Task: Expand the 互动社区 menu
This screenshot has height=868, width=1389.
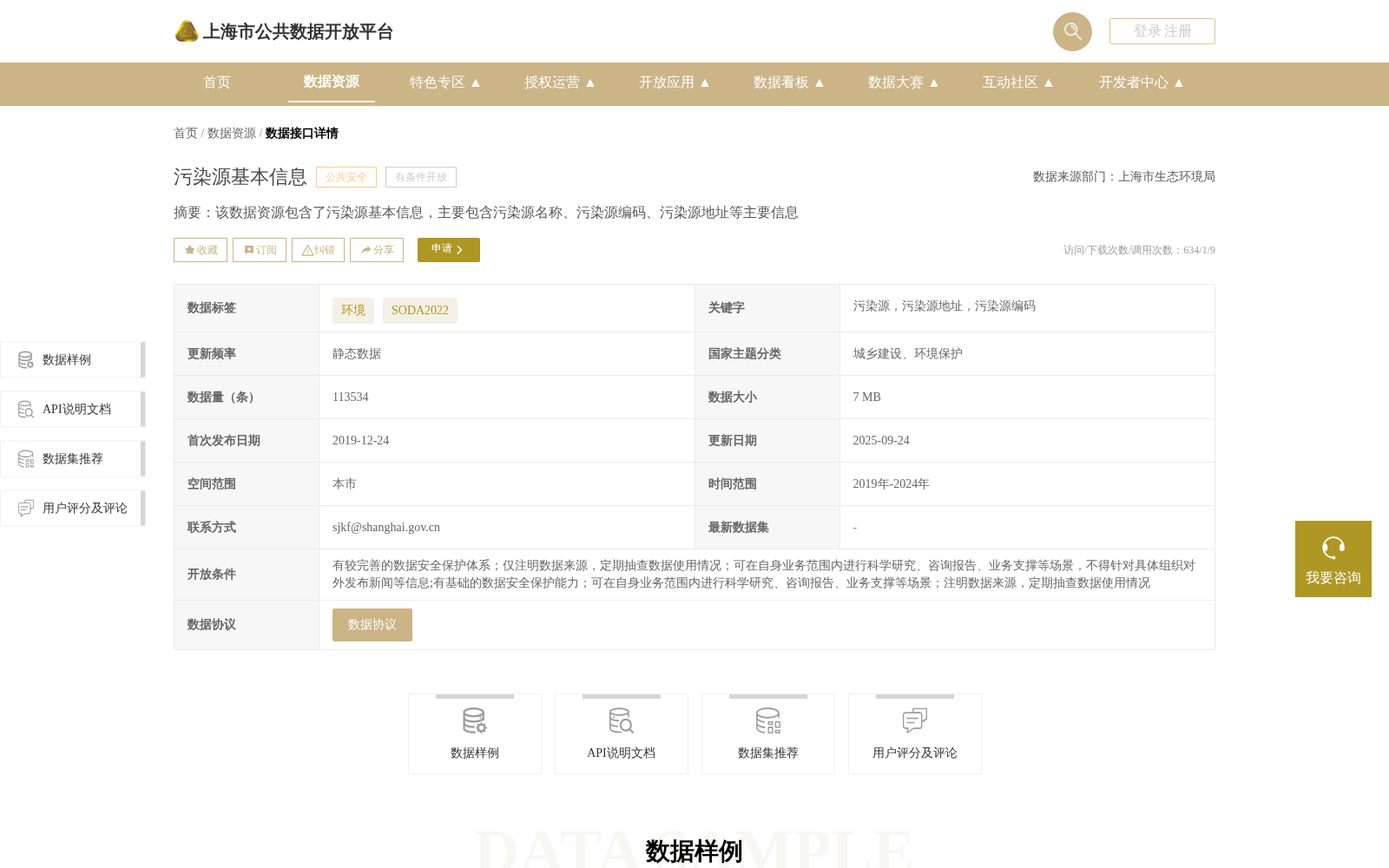Action: (1017, 82)
